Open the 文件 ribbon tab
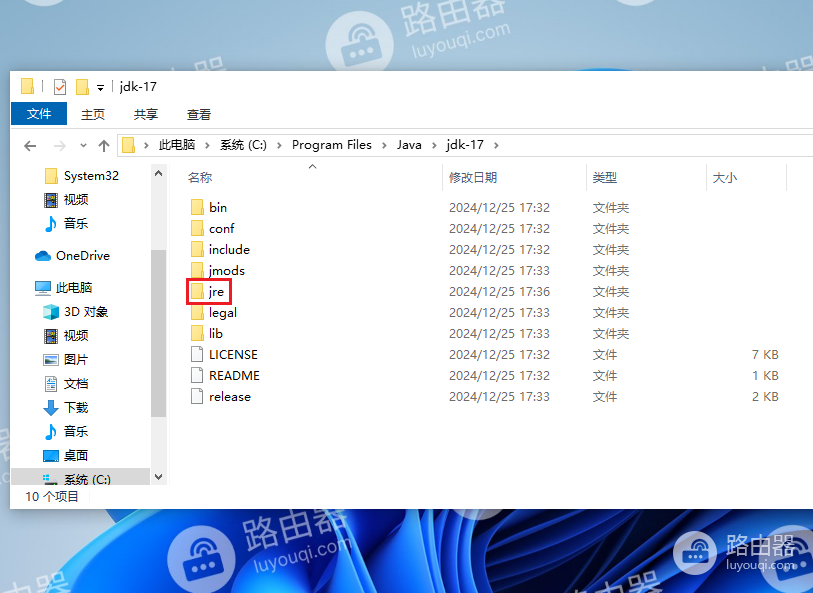Viewport: 813px width, 593px height. tap(39, 114)
